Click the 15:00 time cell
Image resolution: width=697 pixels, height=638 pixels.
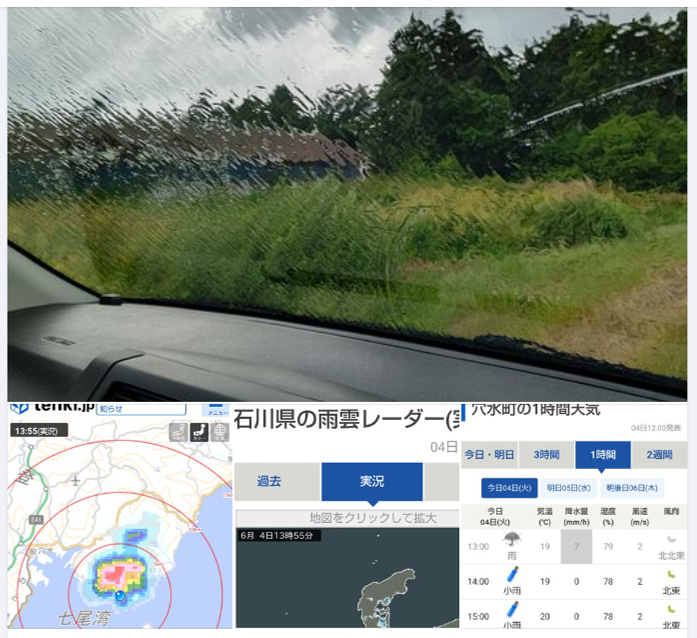pos(478,617)
